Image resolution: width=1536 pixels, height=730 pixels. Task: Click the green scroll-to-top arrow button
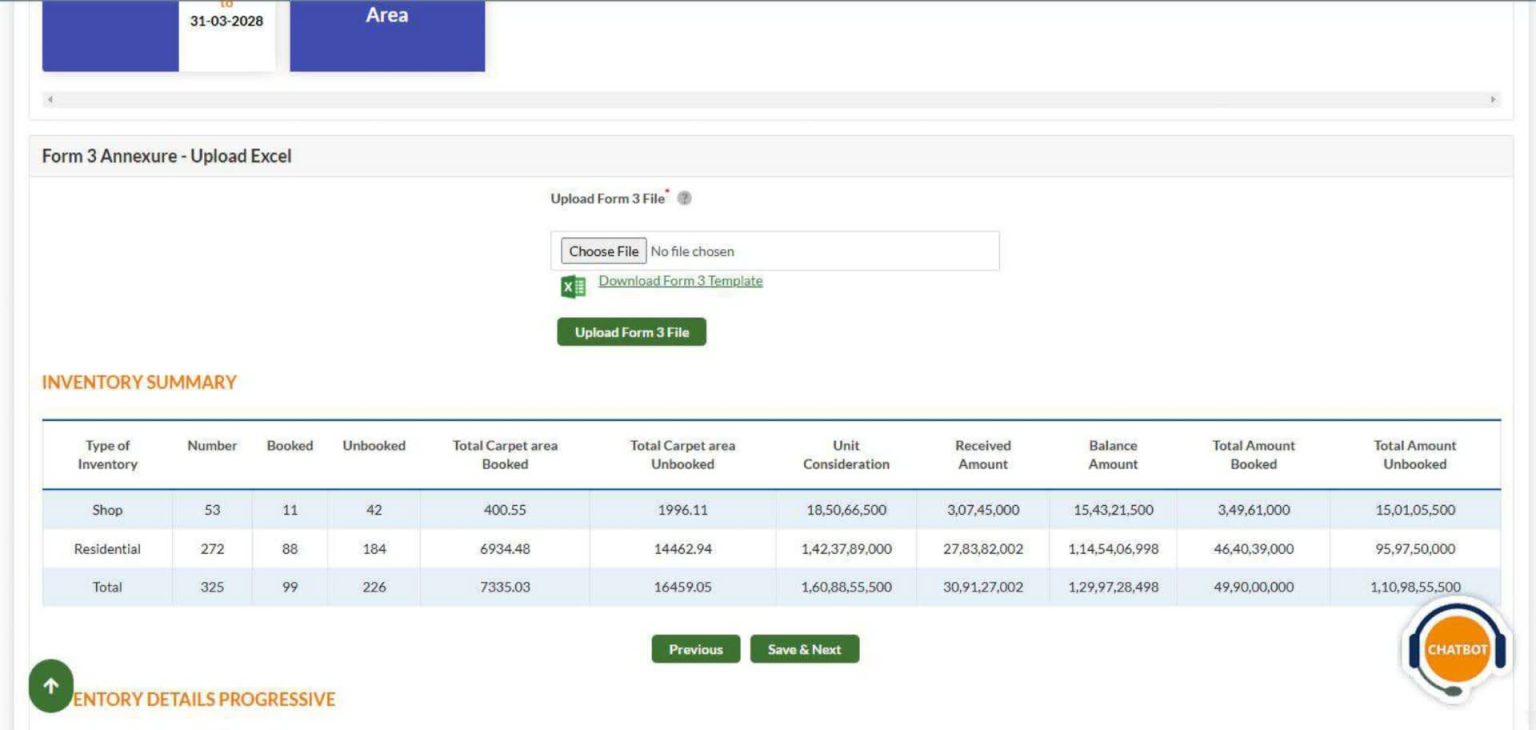click(51, 686)
